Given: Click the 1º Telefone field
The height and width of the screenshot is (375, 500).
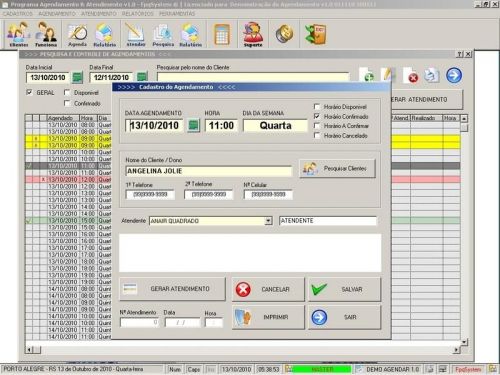Looking at the screenshot, I should coord(150,194).
